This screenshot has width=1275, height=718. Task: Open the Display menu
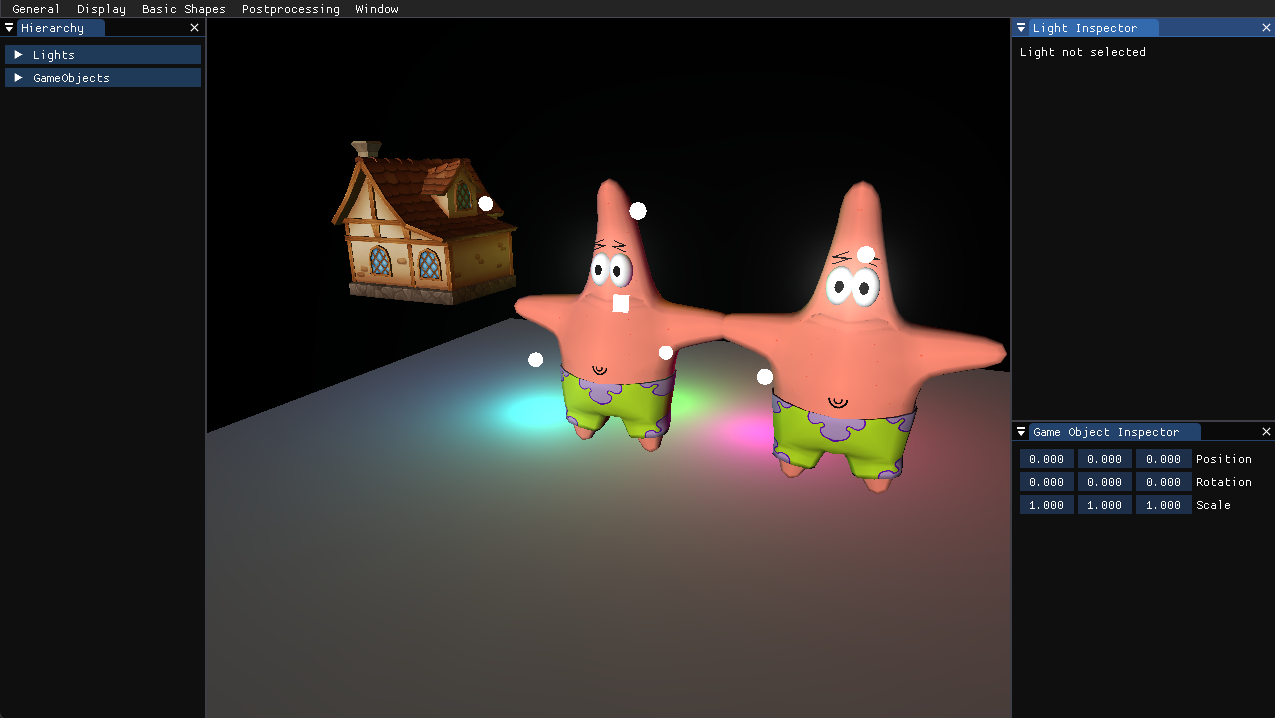tap(101, 9)
